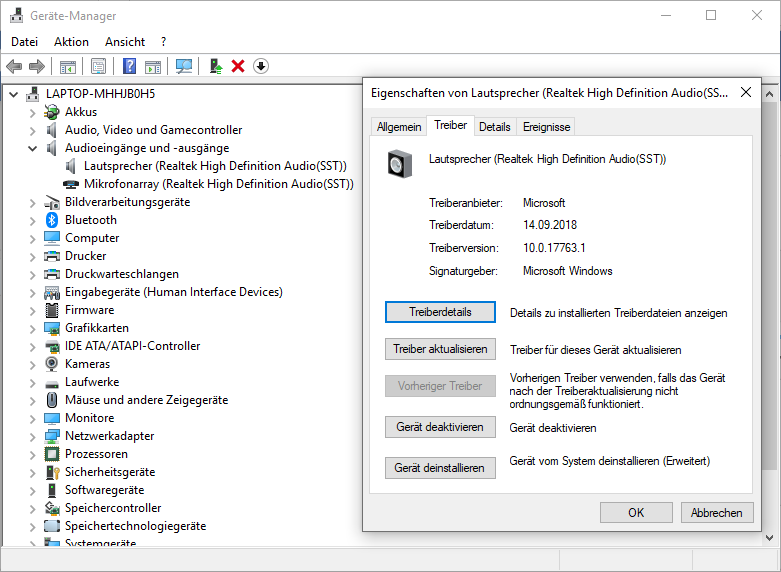Toggle the console tree pane toolbar icon
This screenshot has width=781, height=572.
tap(68, 66)
